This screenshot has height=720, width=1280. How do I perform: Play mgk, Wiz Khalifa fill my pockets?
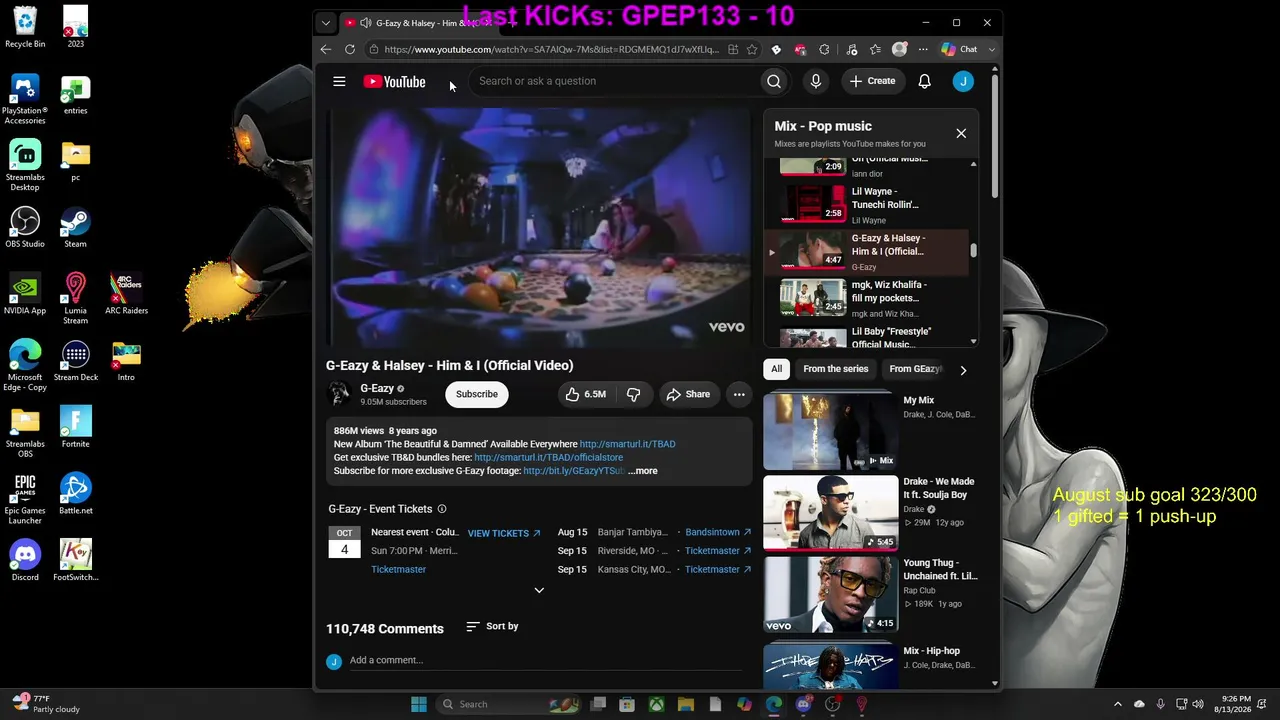866,298
